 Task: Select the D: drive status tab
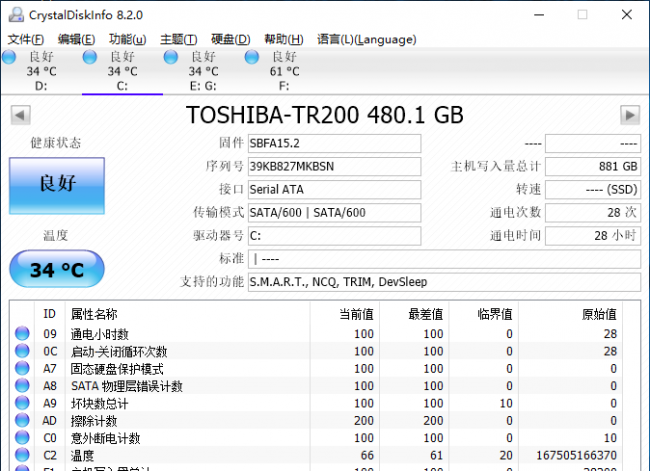(41, 71)
